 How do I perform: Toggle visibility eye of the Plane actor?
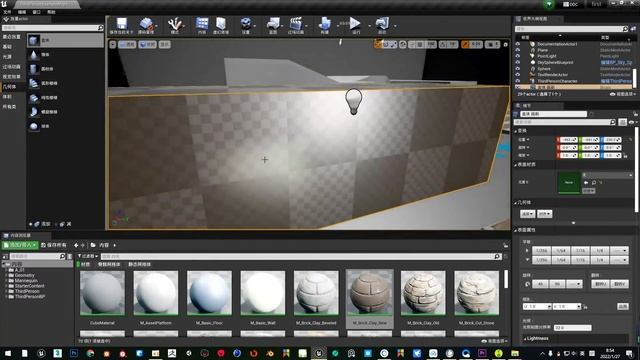tap(518, 50)
